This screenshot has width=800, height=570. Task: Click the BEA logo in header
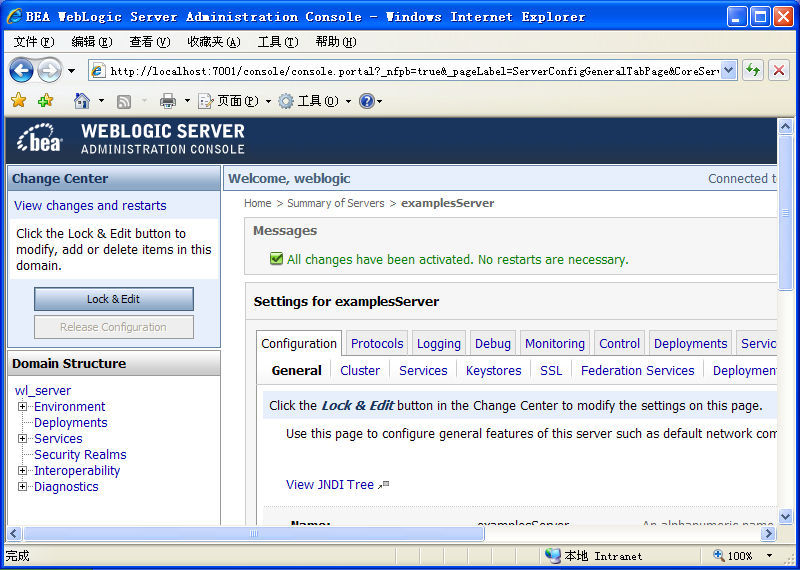click(x=40, y=140)
